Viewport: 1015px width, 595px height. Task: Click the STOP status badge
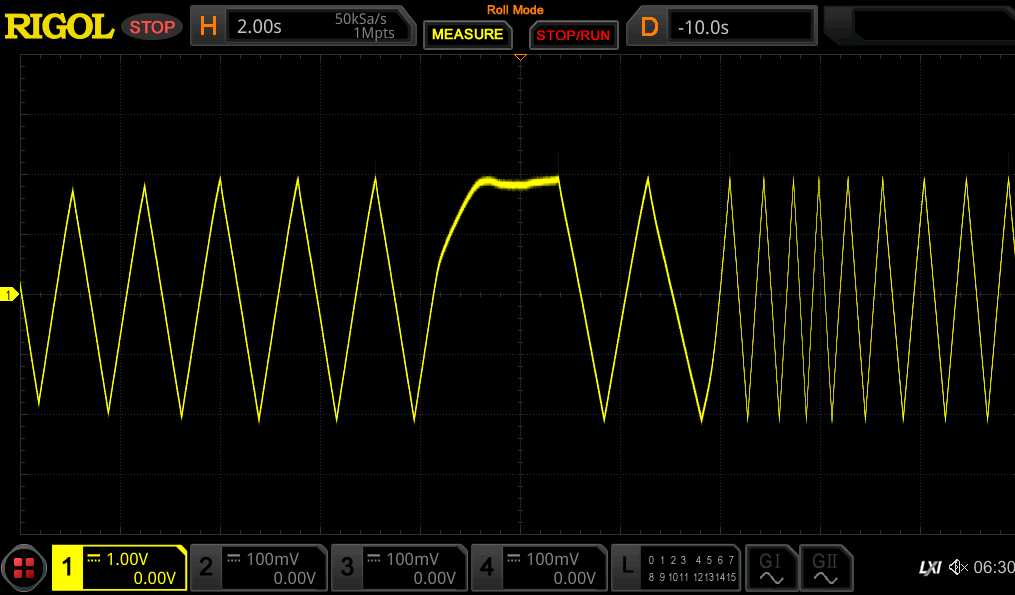pos(151,27)
